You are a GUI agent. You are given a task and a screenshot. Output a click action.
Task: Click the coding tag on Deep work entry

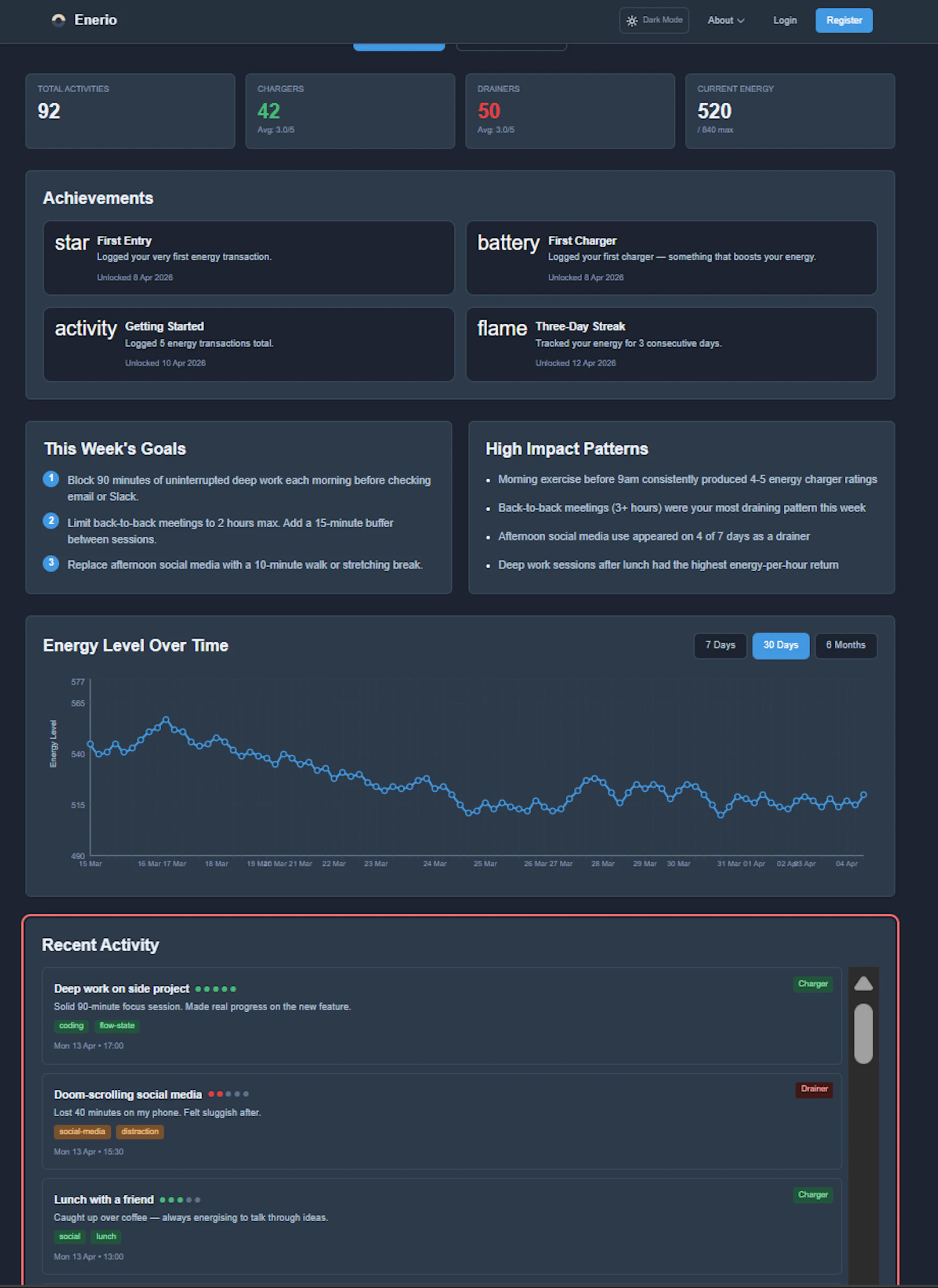tap(70, 1025)
